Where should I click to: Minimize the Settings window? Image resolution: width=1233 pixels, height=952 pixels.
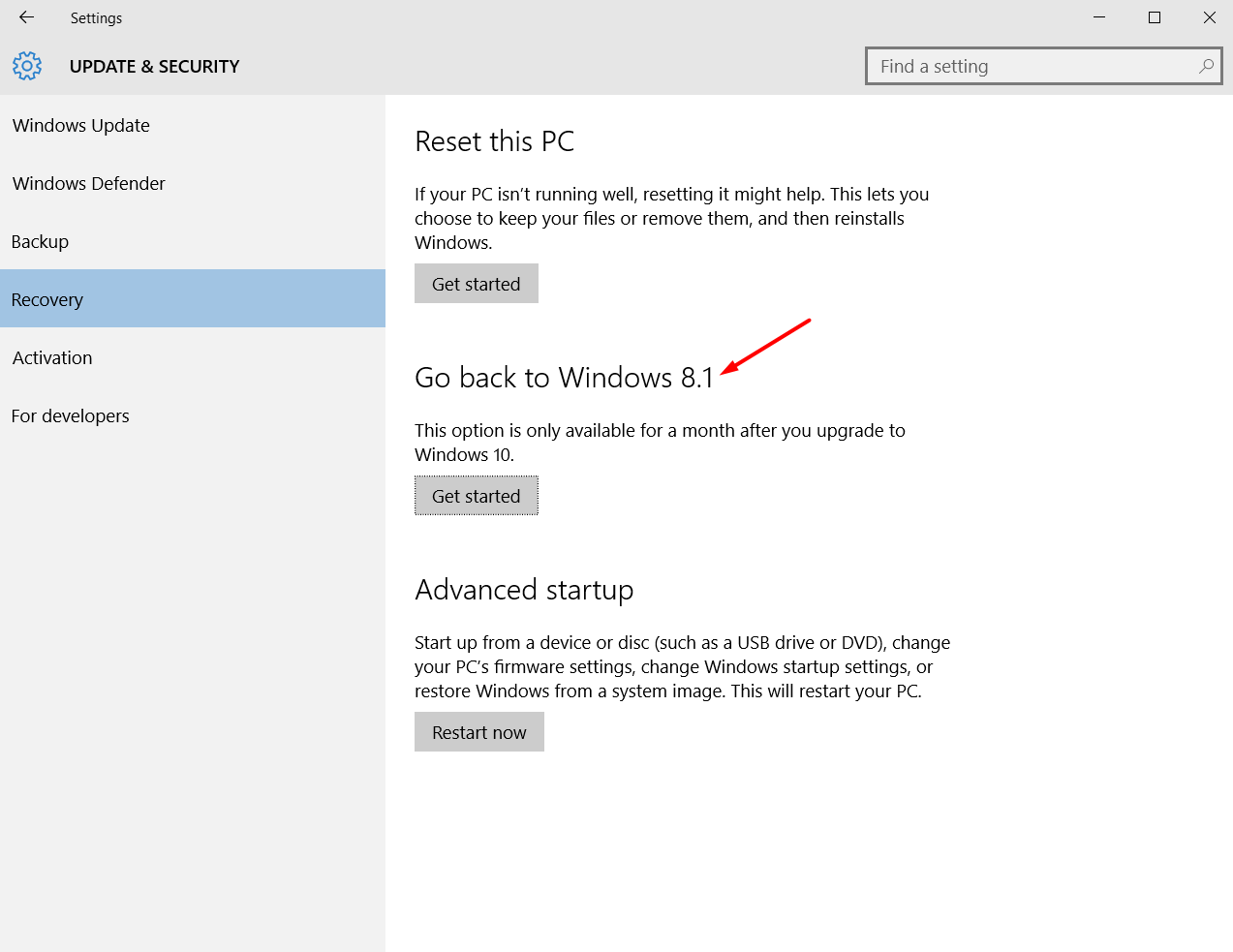pyautogui.click(x=1100, y=17)
